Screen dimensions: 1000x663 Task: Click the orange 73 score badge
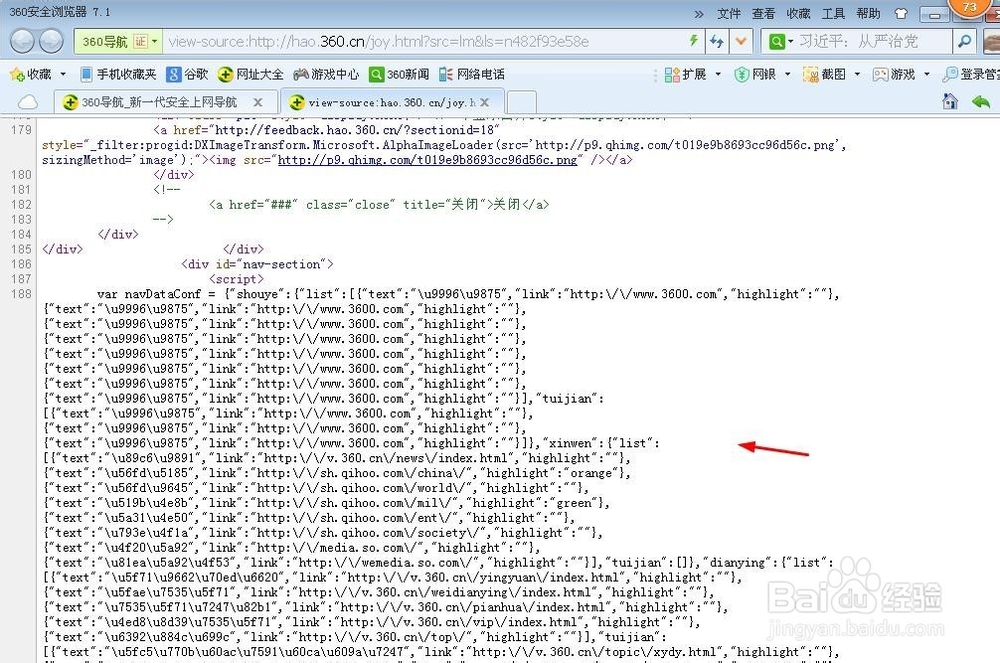tap(969, 8)
